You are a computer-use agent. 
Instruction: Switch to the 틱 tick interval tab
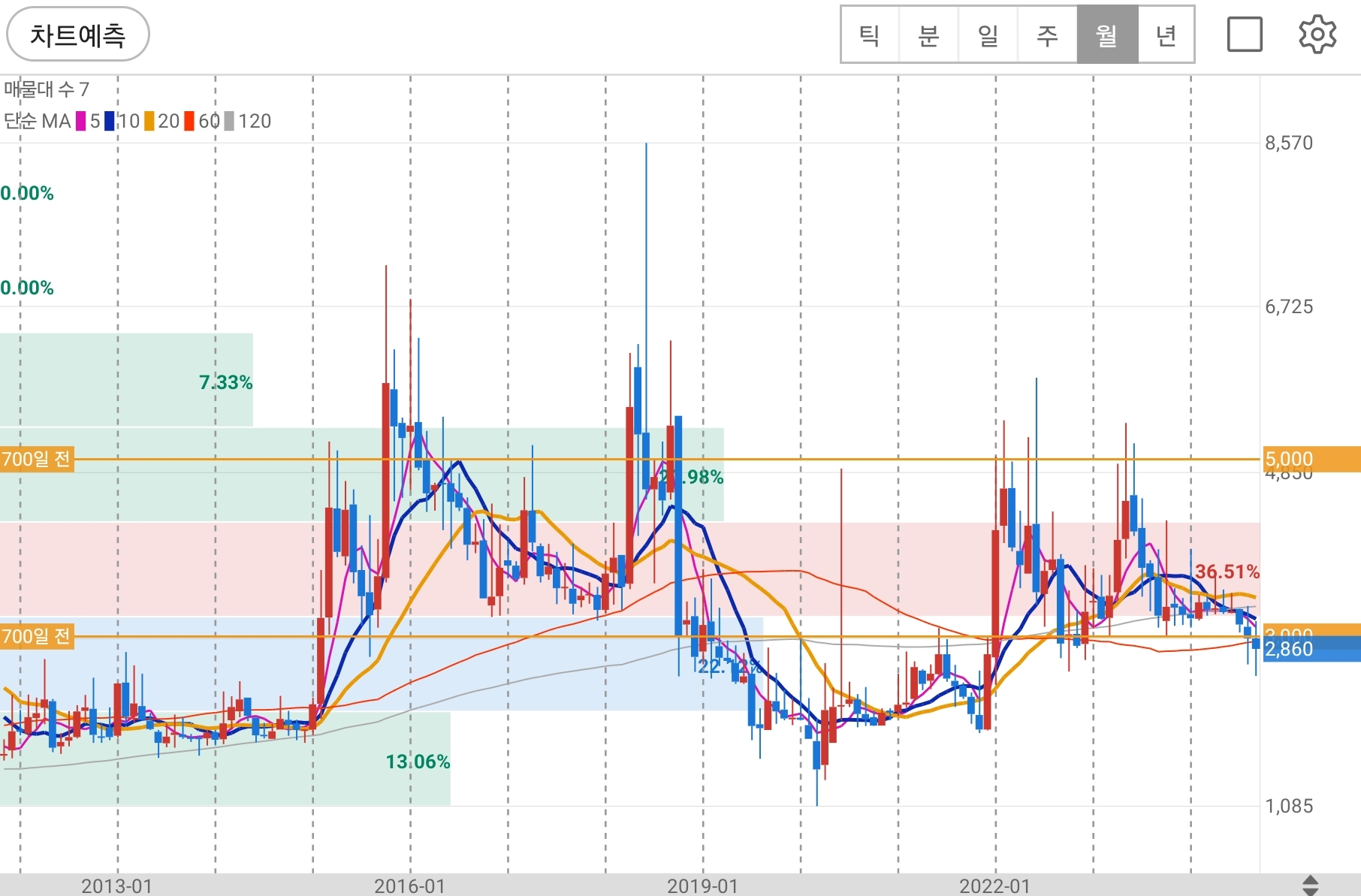tap(870, 35)
